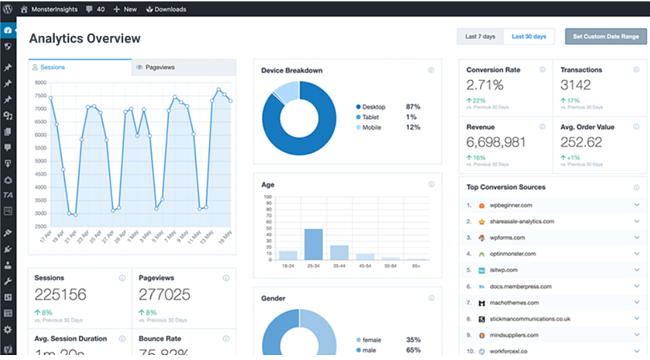Viewport: 650px width, 360px height.
Task: Click the Revenue info icon
Action: [542, 126]
